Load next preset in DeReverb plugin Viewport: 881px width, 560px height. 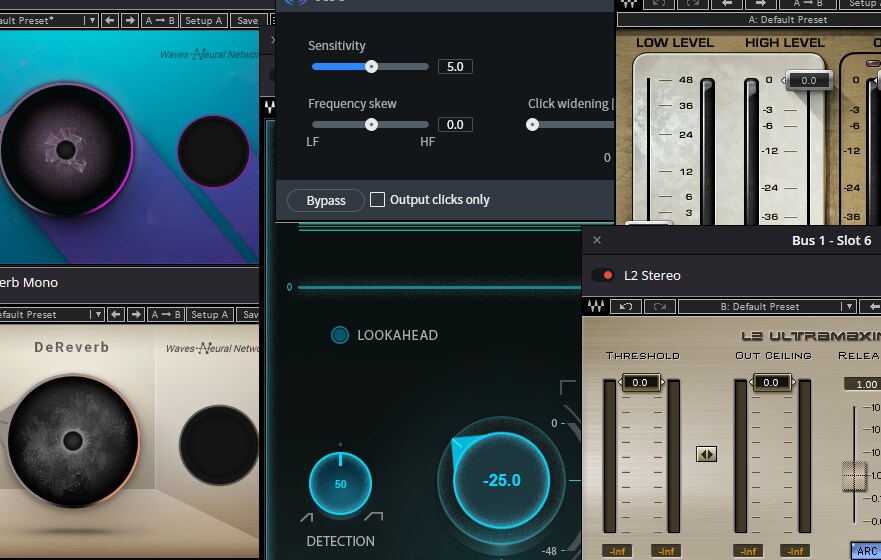[x=136, y=315]
